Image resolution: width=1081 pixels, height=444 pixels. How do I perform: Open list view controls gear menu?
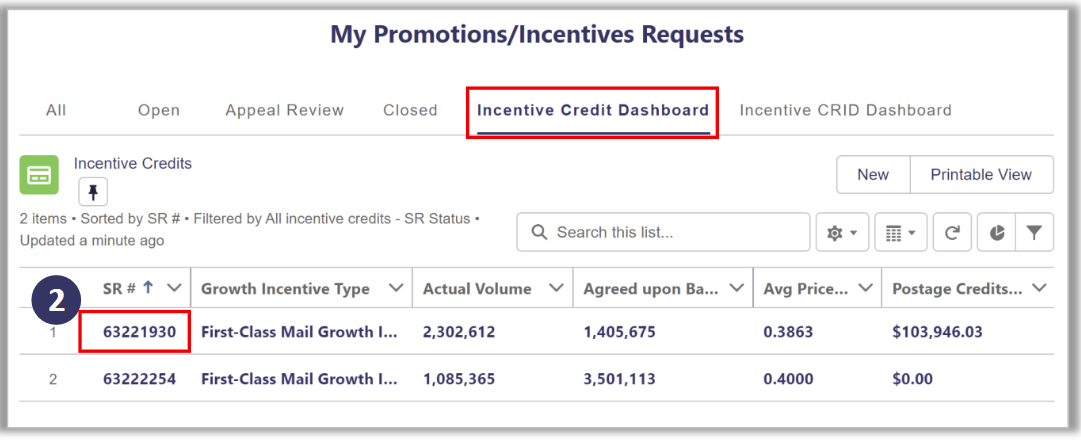tap(841, 232)
